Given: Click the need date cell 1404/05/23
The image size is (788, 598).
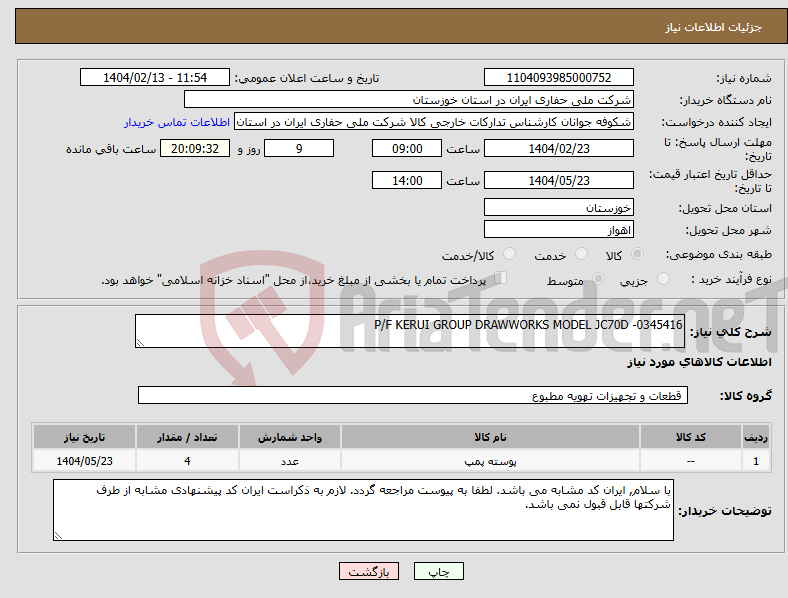Looking at the screenshot, I should coord(84,461).
